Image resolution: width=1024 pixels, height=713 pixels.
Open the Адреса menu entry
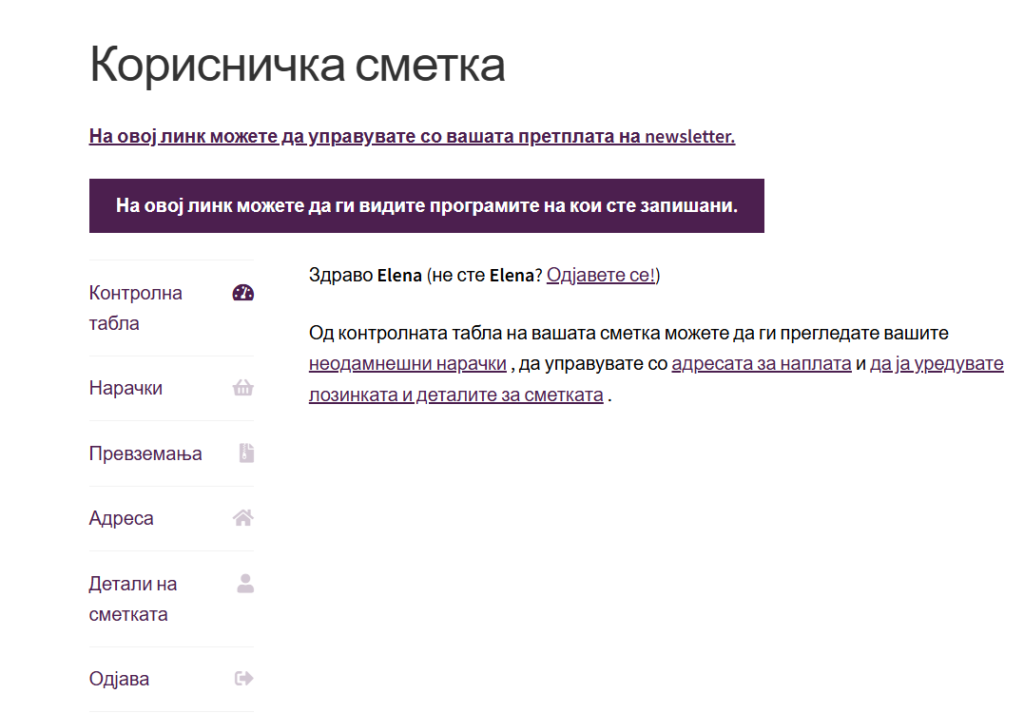[121, 518]
